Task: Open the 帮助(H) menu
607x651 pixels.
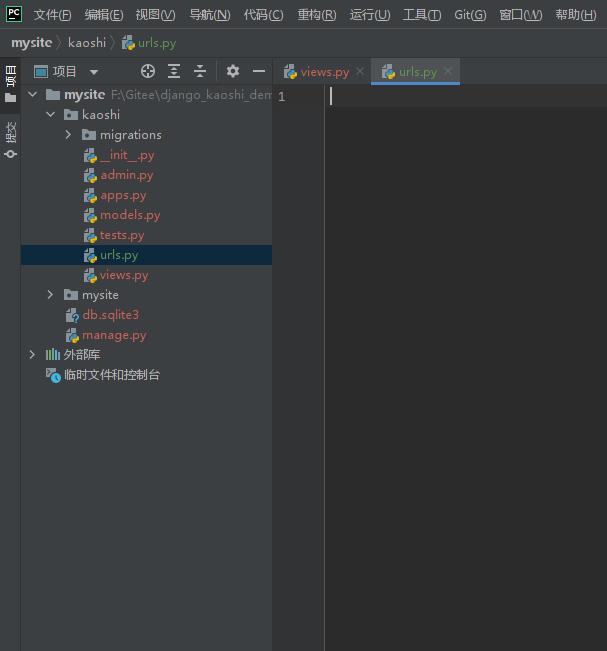Action: [x=576, y=15]
